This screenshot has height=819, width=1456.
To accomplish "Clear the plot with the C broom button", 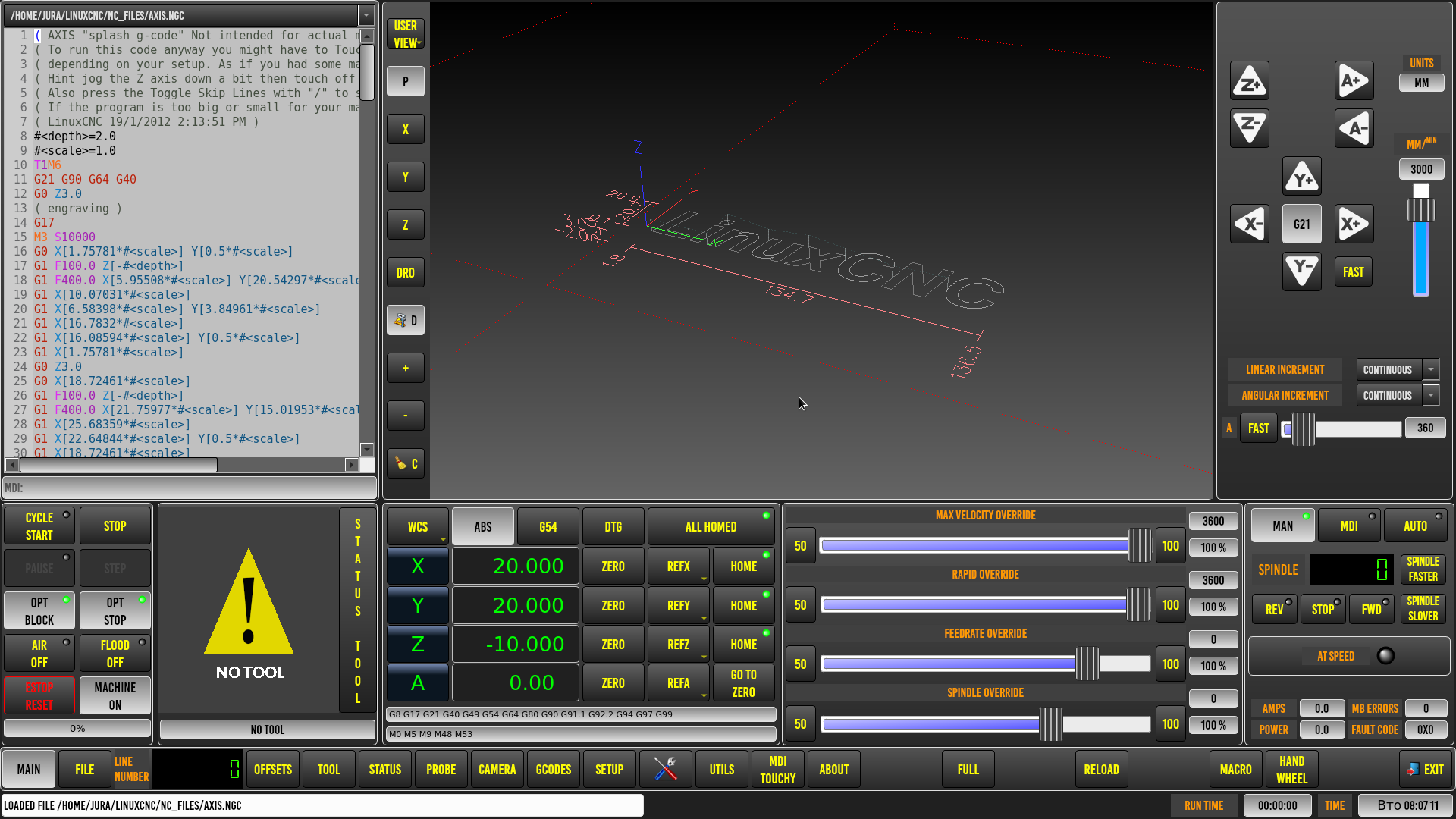I will [x=406, y=463].
